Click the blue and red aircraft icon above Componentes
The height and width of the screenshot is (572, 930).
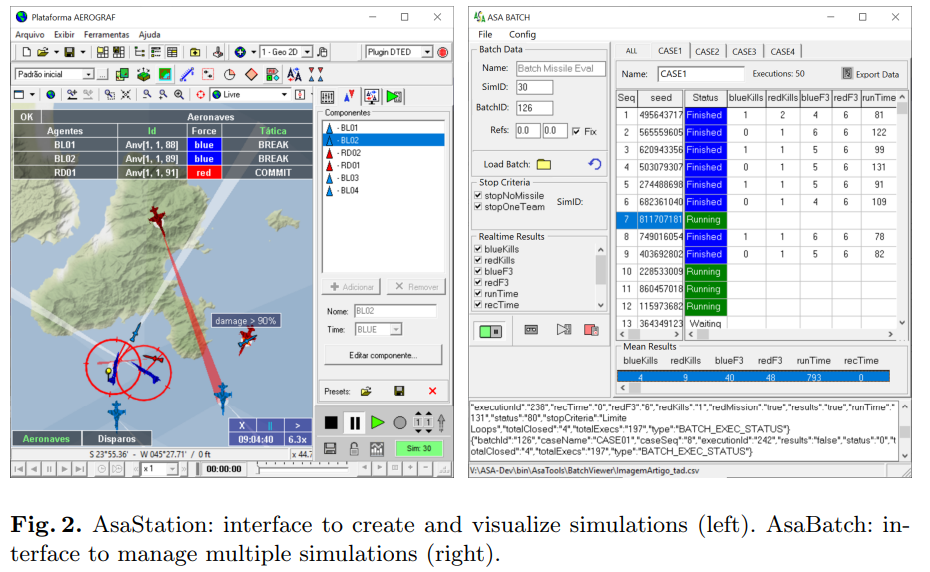coord(349,96)
